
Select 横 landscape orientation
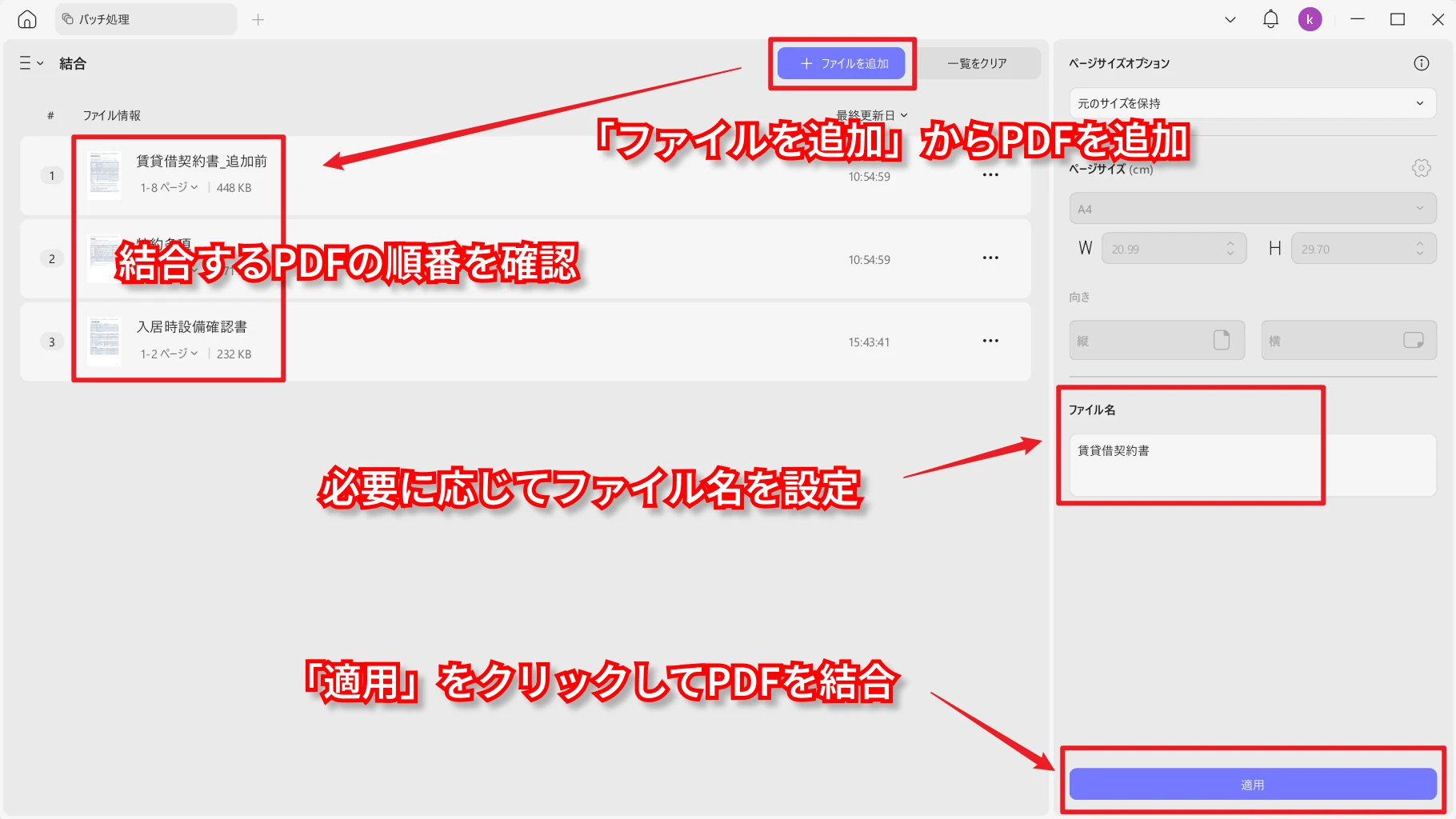pyautogui.click(x=1349, y=341)
